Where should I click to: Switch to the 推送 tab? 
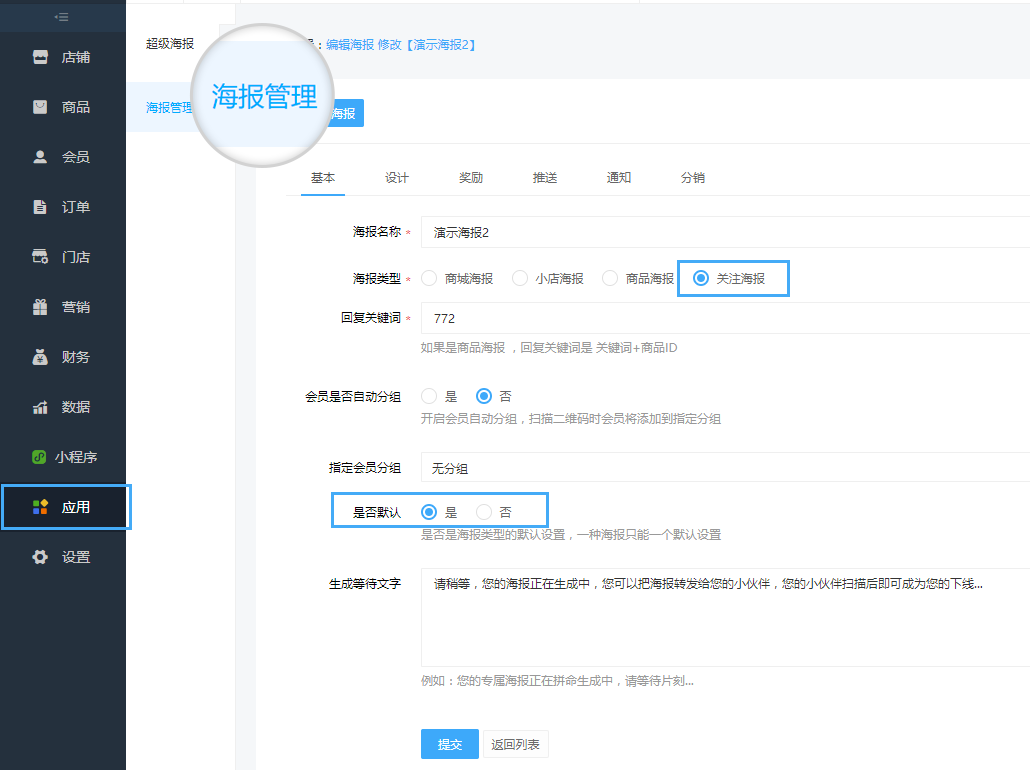click(x=545, y=177)
